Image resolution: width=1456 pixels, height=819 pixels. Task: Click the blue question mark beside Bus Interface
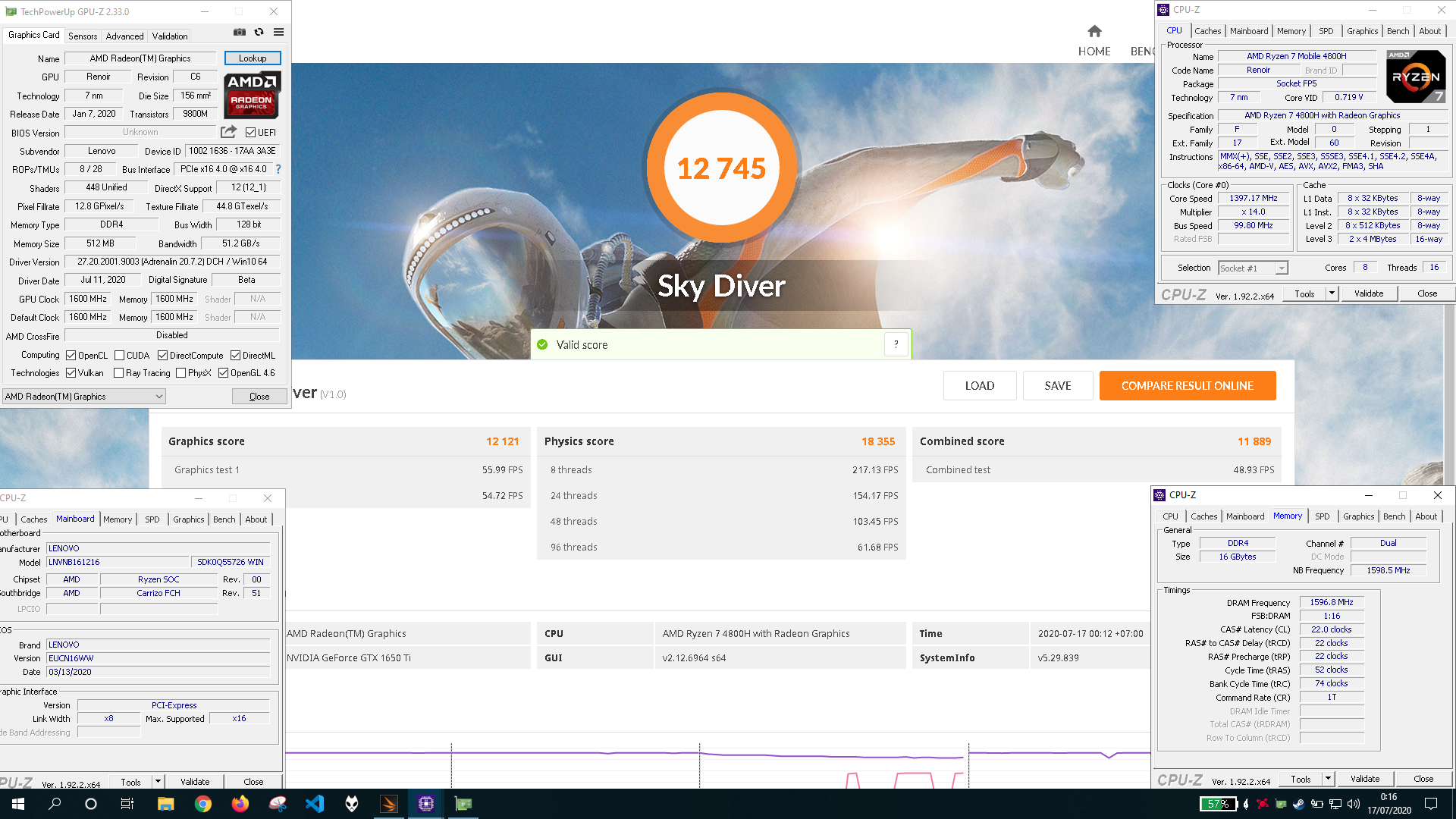coord(278,169)
